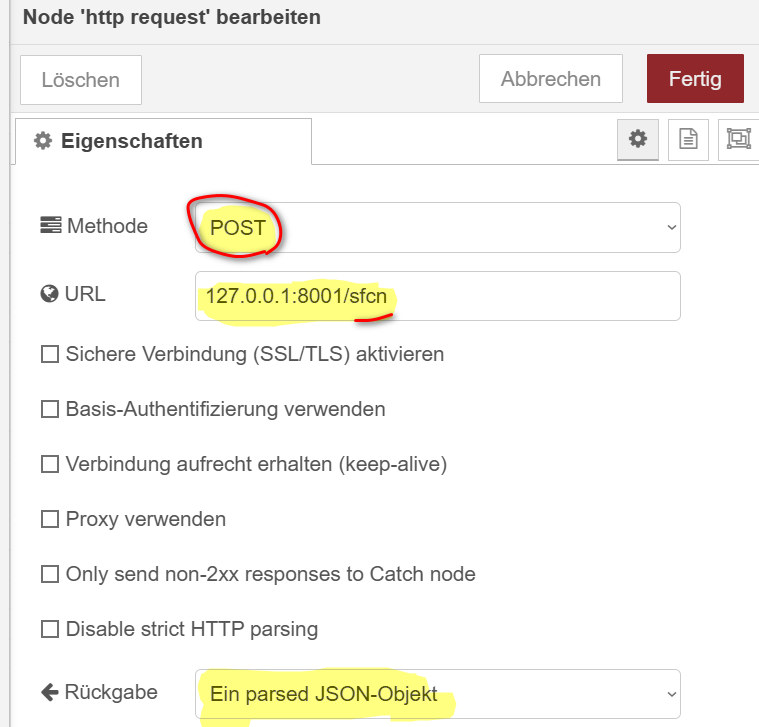Open the Methode POST dropdown
This screenshot has height=727, width=759.
click(x=438, y=227)
